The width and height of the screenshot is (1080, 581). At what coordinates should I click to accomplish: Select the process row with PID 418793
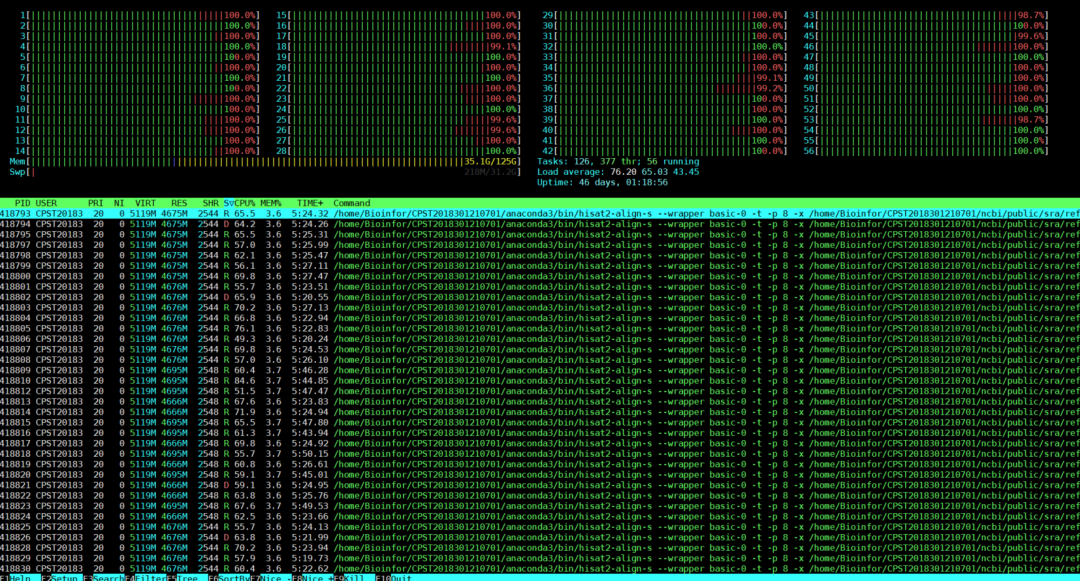point(540,213)
